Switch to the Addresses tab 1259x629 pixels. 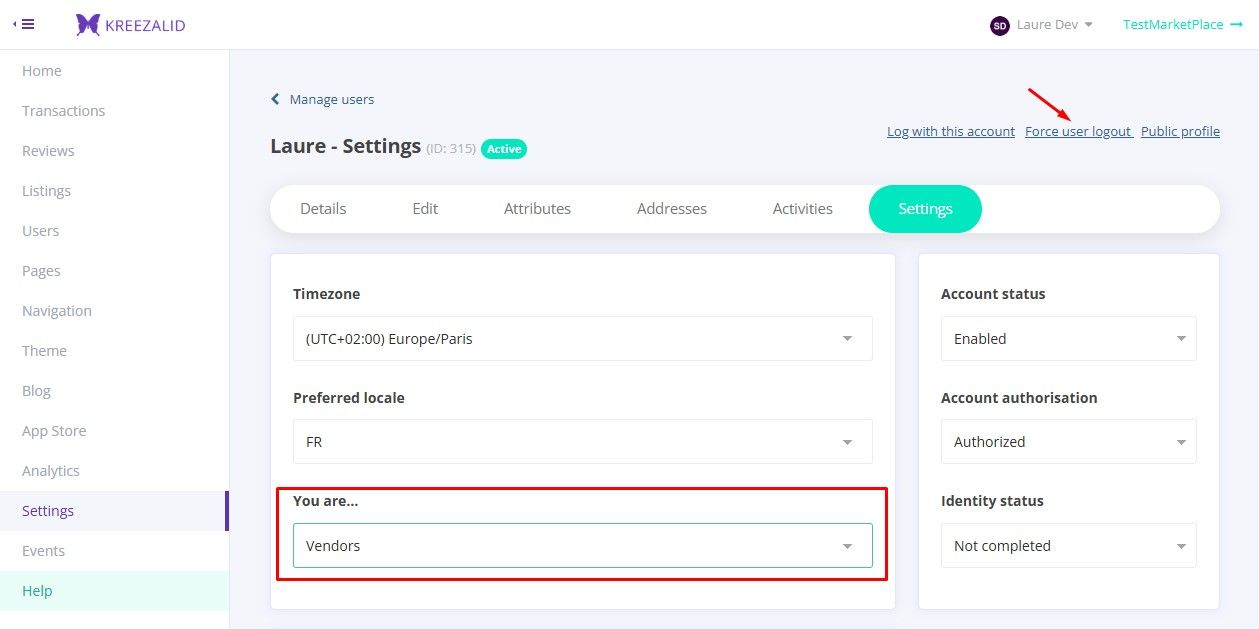(x=672, y=209)
